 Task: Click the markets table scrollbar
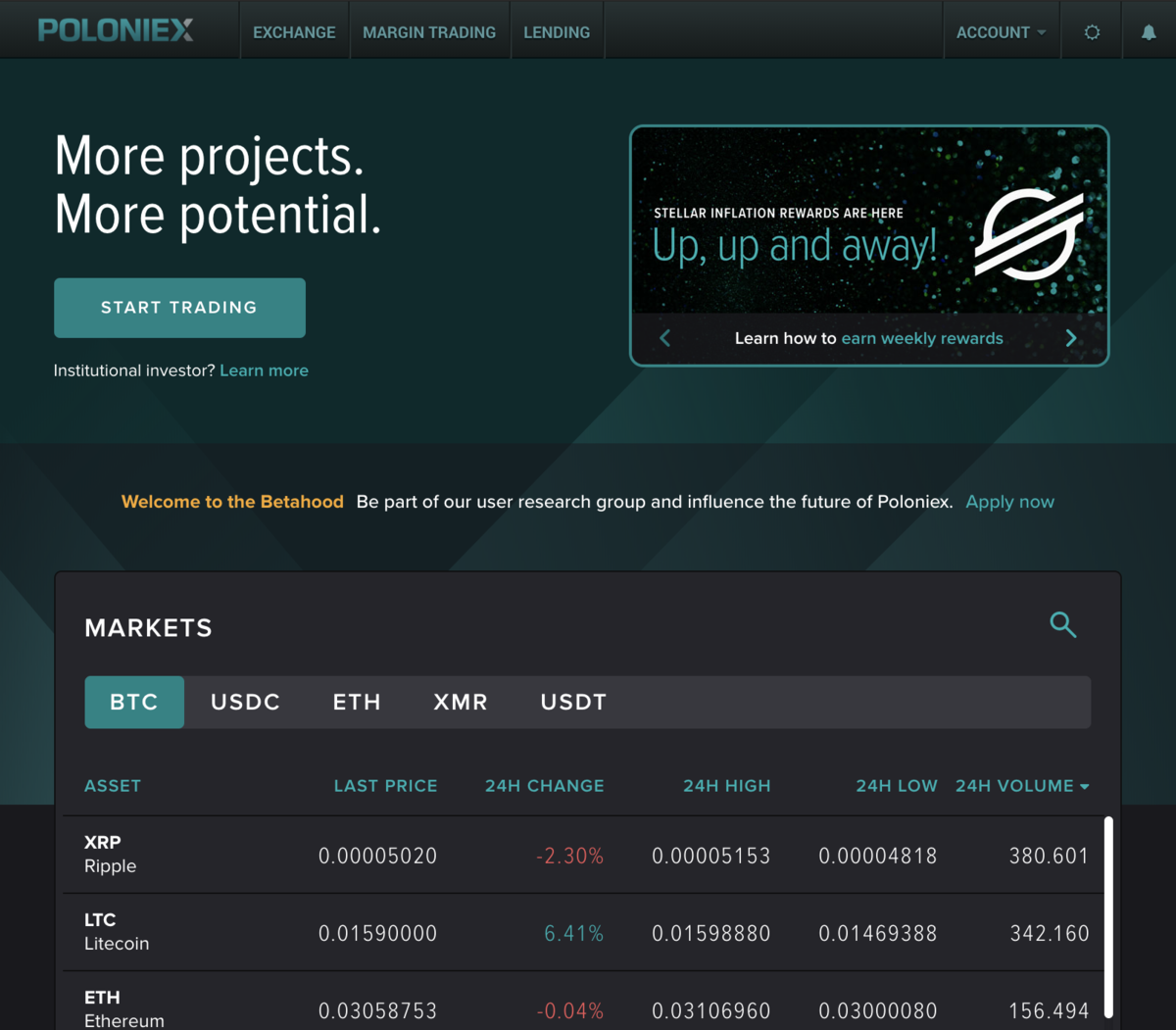[1108, 916]
